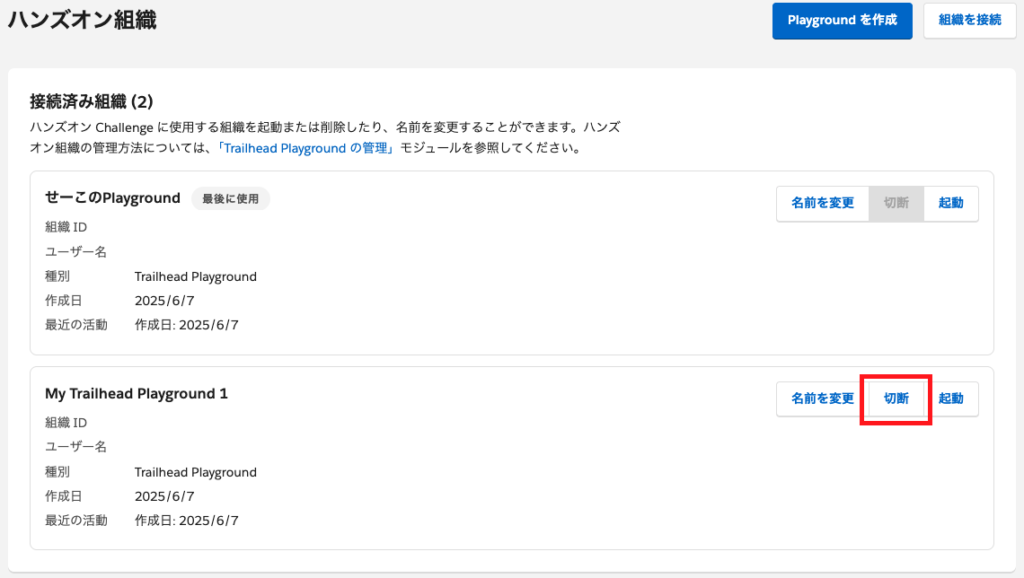The height and width of the screenshot is (578, 1024).
Task: Click 最近の活動 value in せーこのPlayground card
Action: 186,325
